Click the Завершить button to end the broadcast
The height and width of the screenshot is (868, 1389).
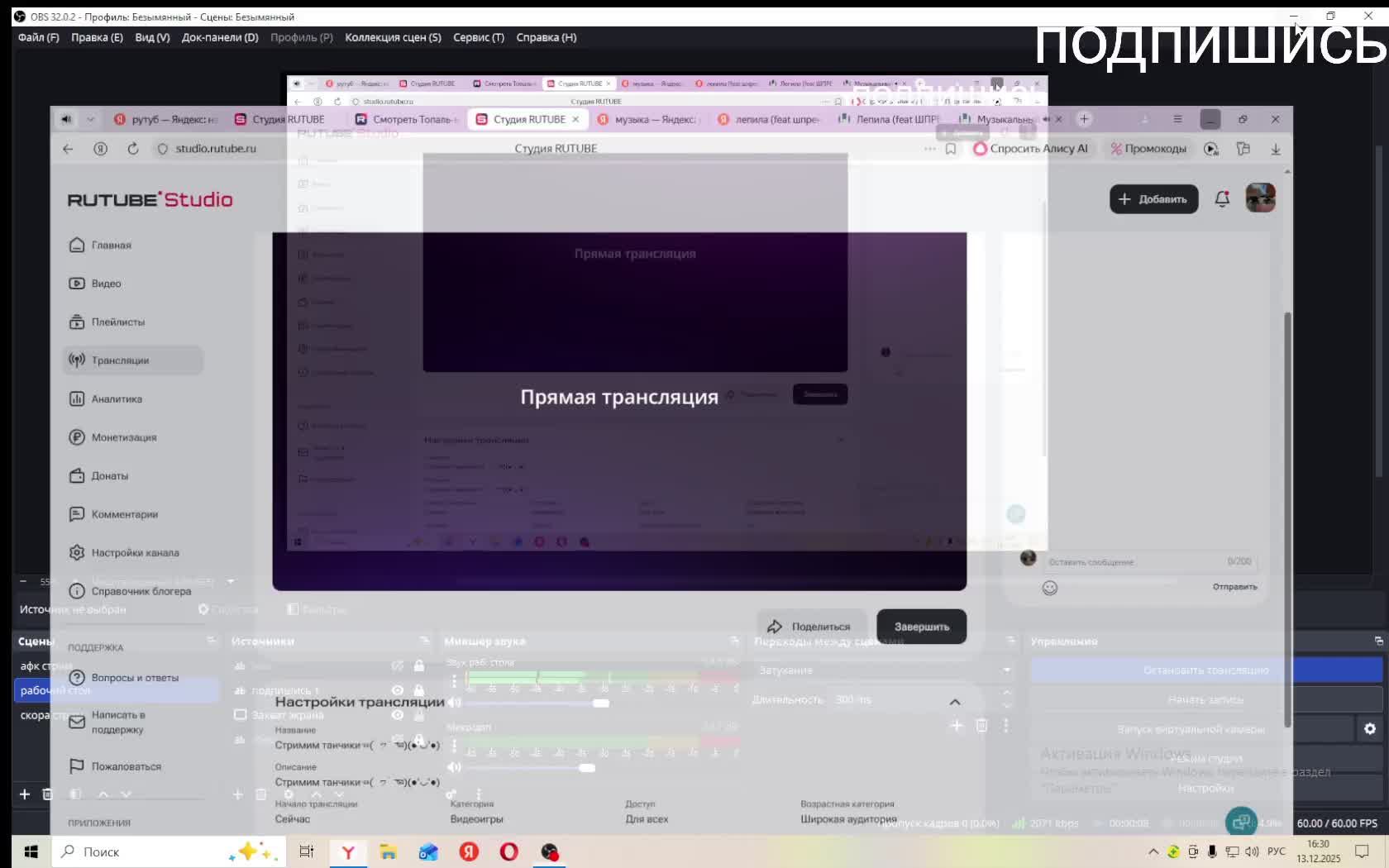921,627
